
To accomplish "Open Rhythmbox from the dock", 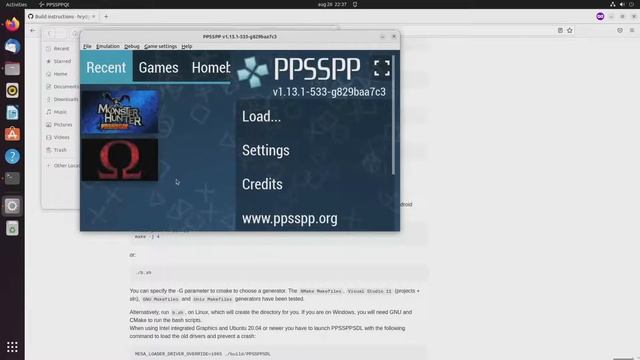I will [x=12, y=91].
